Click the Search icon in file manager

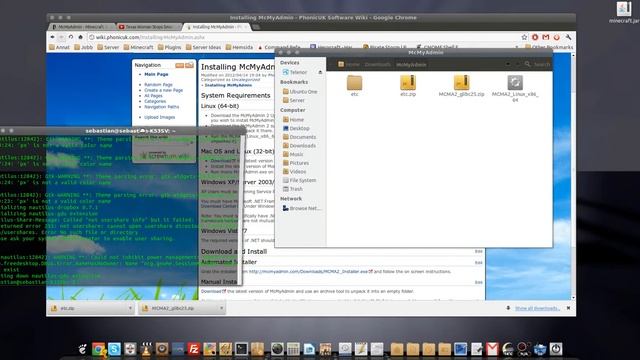527,64
